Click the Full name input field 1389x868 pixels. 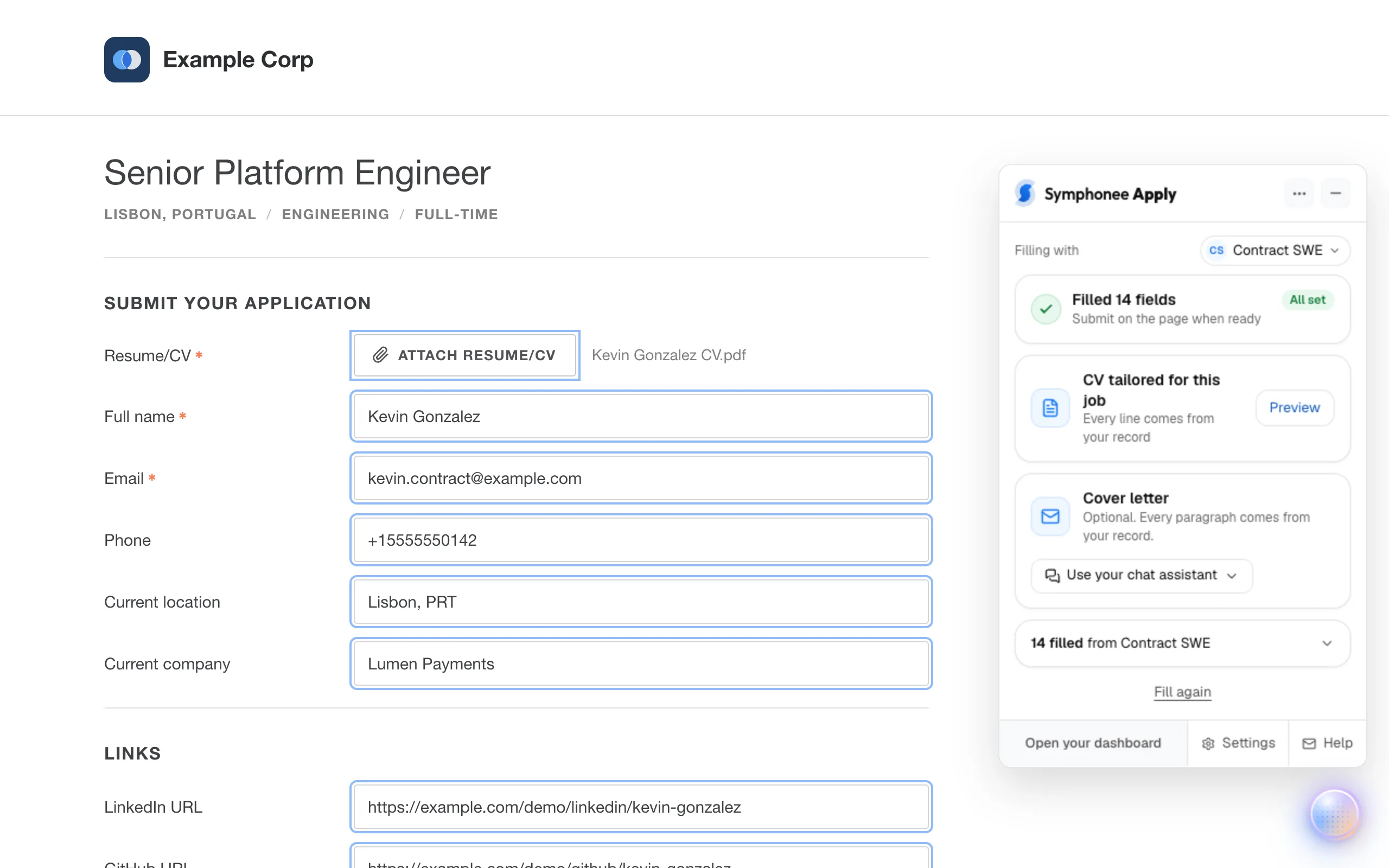click(641, 416)
